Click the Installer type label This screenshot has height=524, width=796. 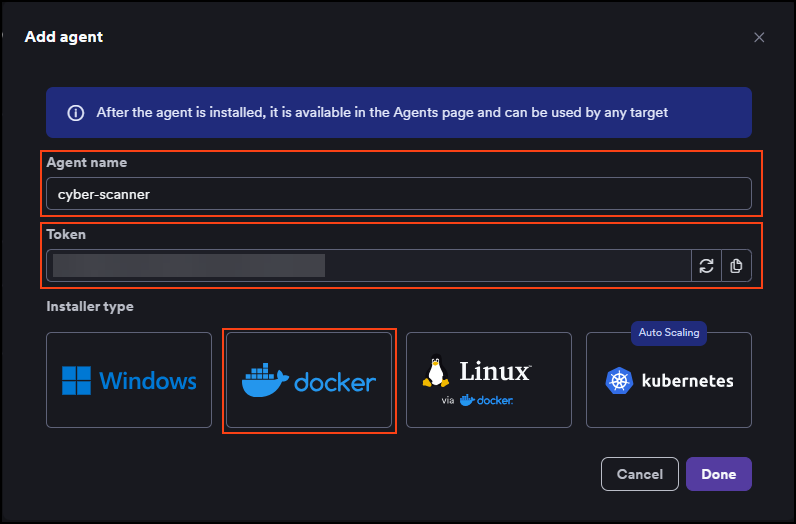tap(90, 307)
